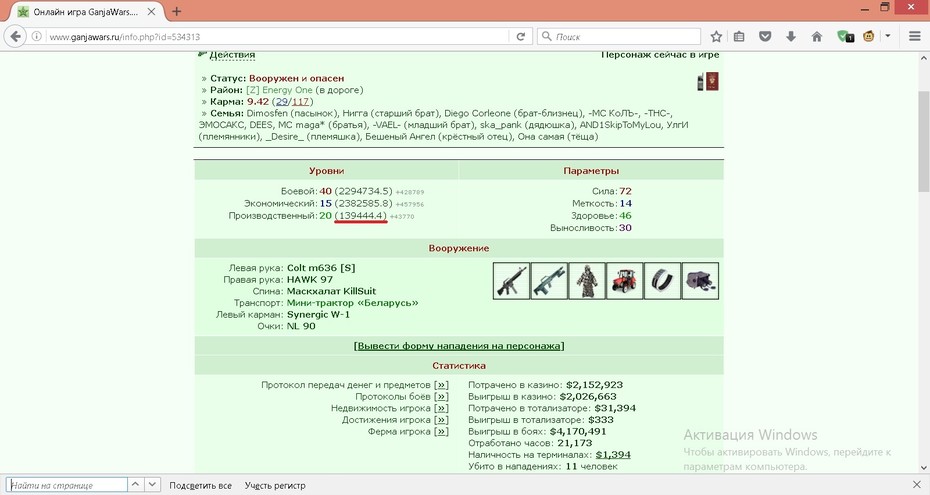This screenshot has height=495, width=930.
Task: Open the NL 90 glasses link
Action: [301, 326]
